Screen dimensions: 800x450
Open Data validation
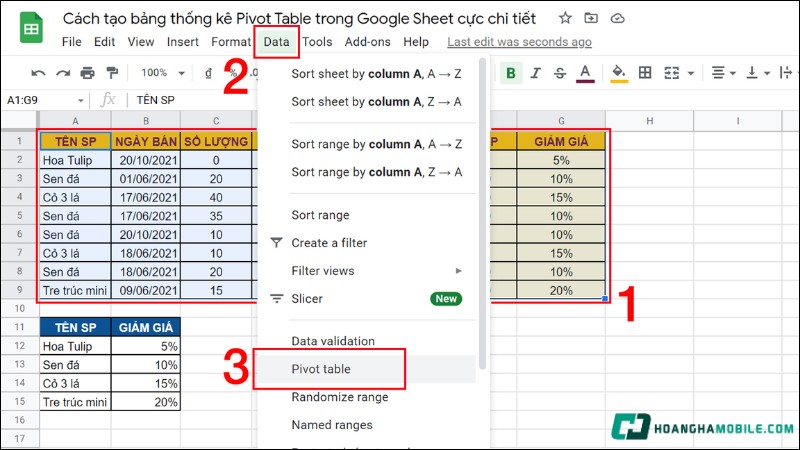(367, 341)
